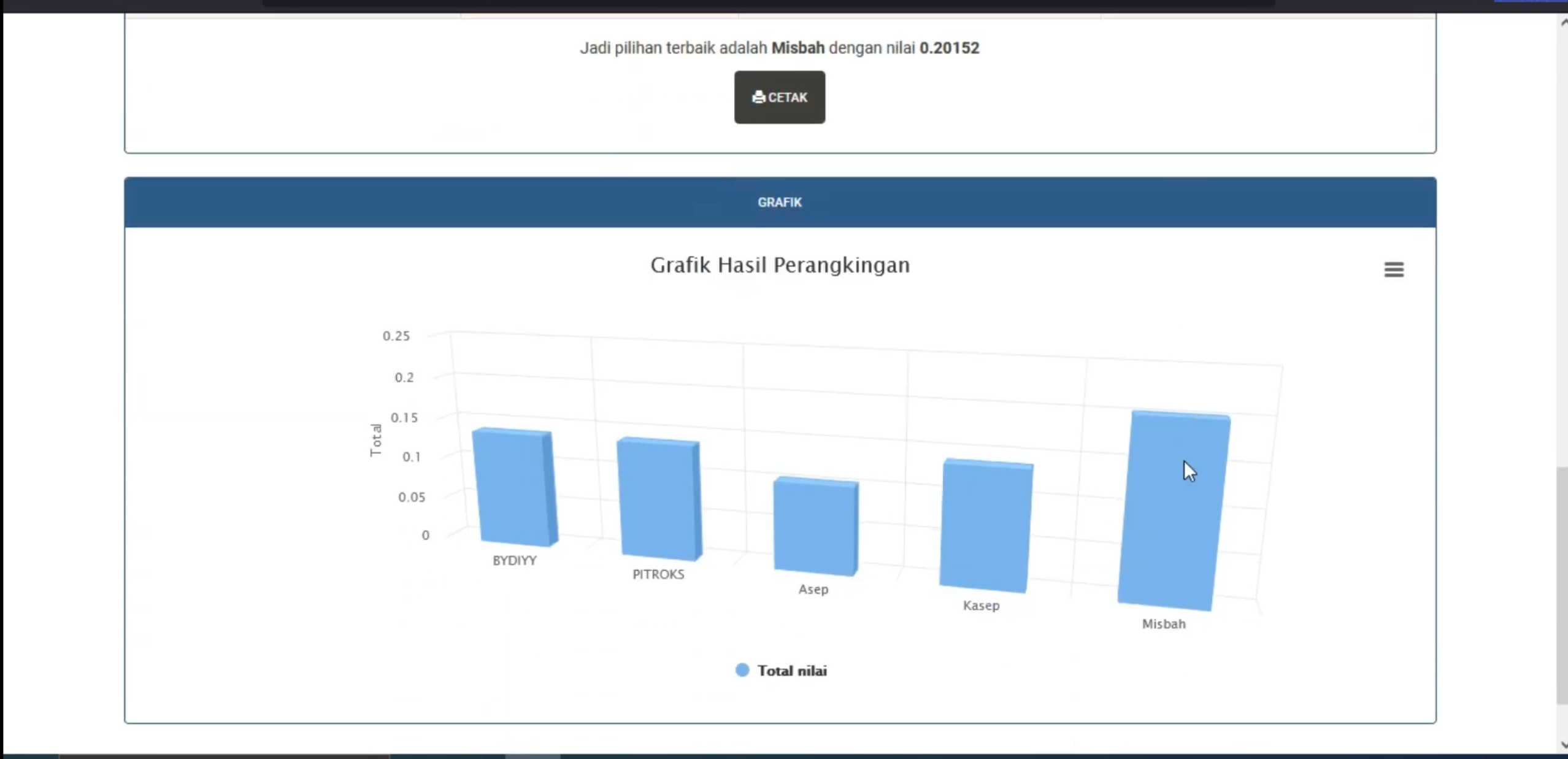Click the 0.05 y-axis tick label
The height and width of the screenshot is (759, 1568).
click(x=412, y=497)
